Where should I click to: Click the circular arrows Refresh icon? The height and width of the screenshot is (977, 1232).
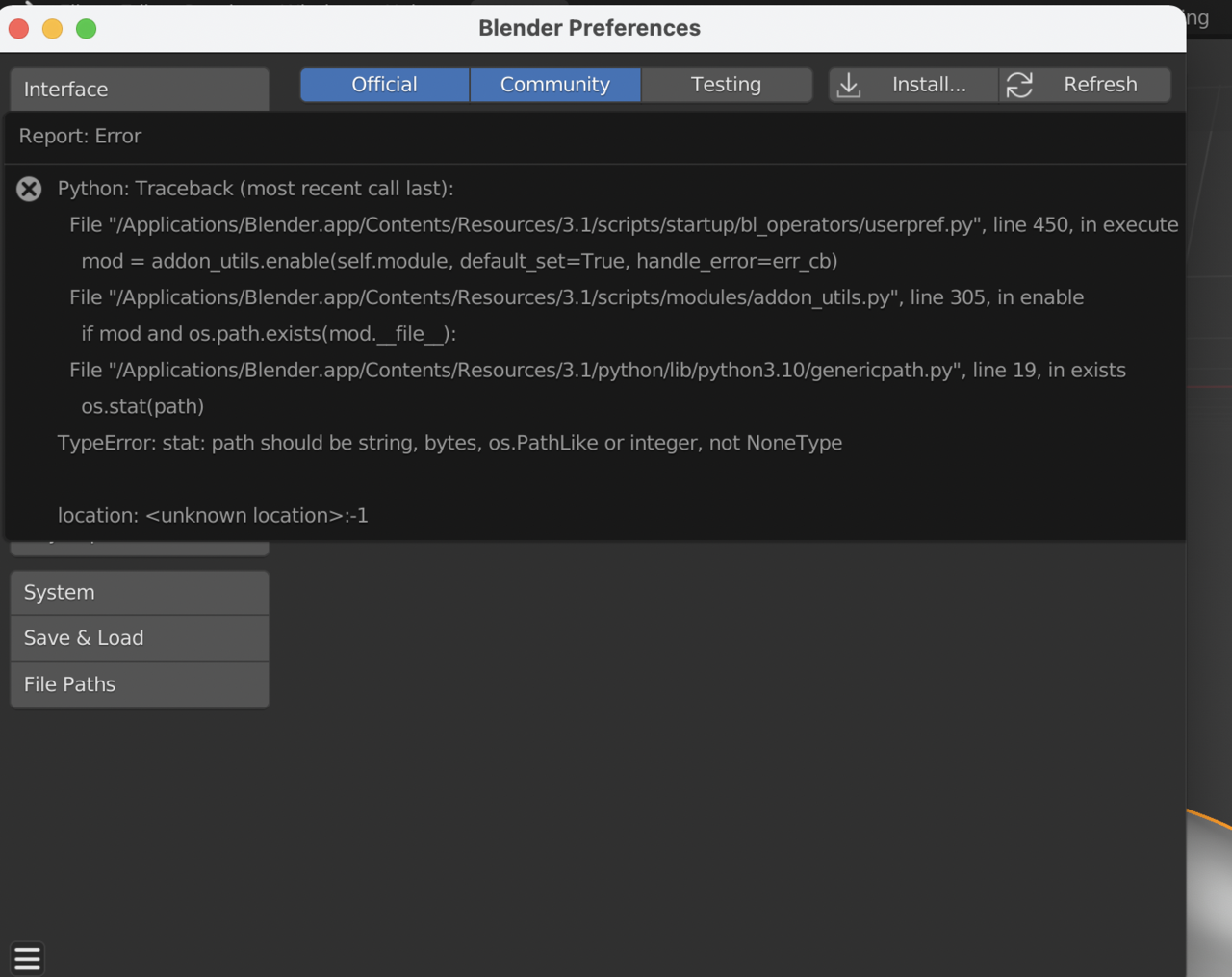pyautogui.click(x=1019, y=85)
